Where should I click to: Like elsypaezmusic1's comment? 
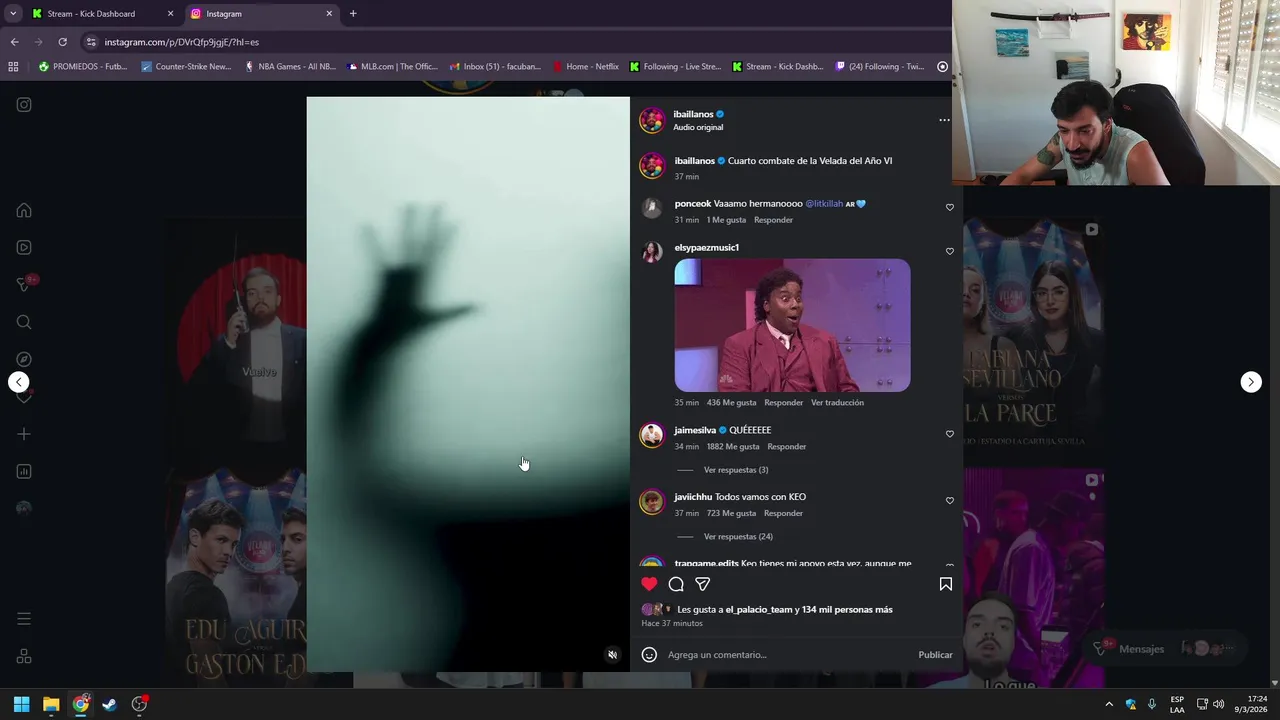pyautogui.click(x=950, y=251)
